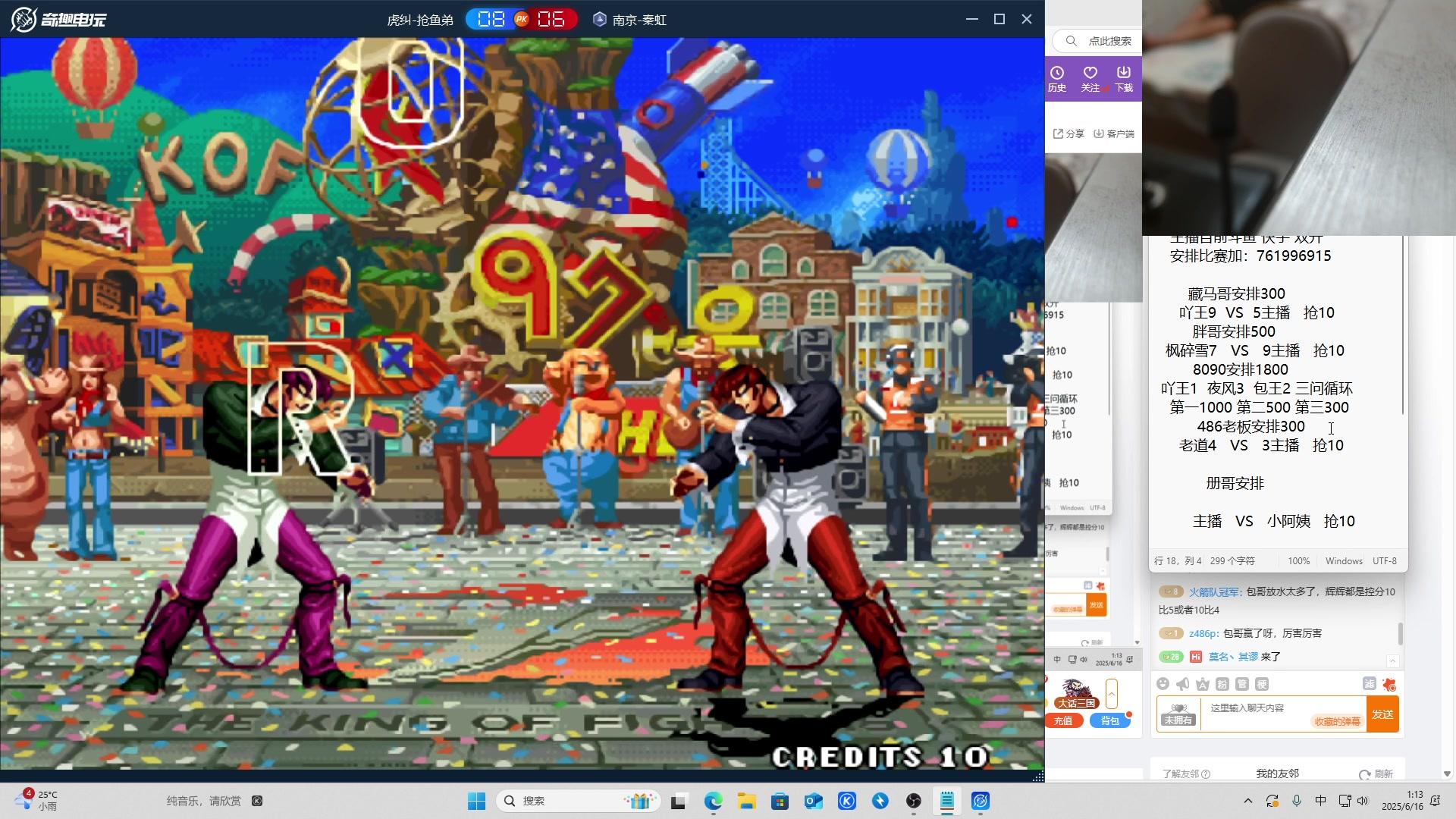Switch the 中 input method indicator
The width and height of the screenshot is (1456, 819).
[1320, 801]
